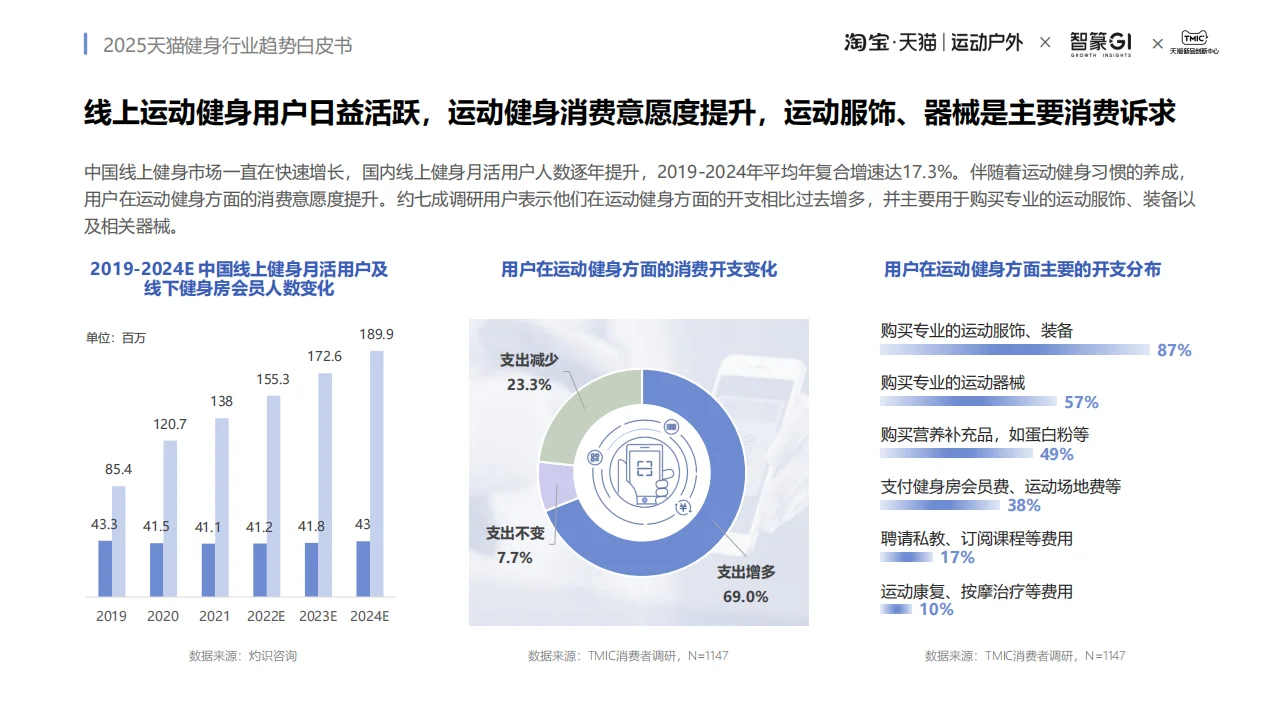Click the 聘请私教、订阅课程等费用 label
This screenshot has height=720, width=1280.
[977, 538]
